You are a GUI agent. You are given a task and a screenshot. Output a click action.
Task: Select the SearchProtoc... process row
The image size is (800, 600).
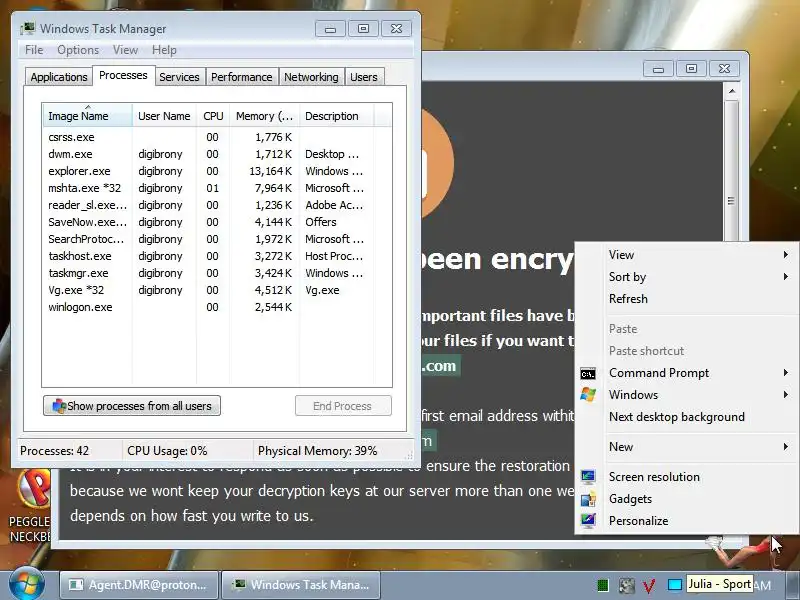[209, 239]
